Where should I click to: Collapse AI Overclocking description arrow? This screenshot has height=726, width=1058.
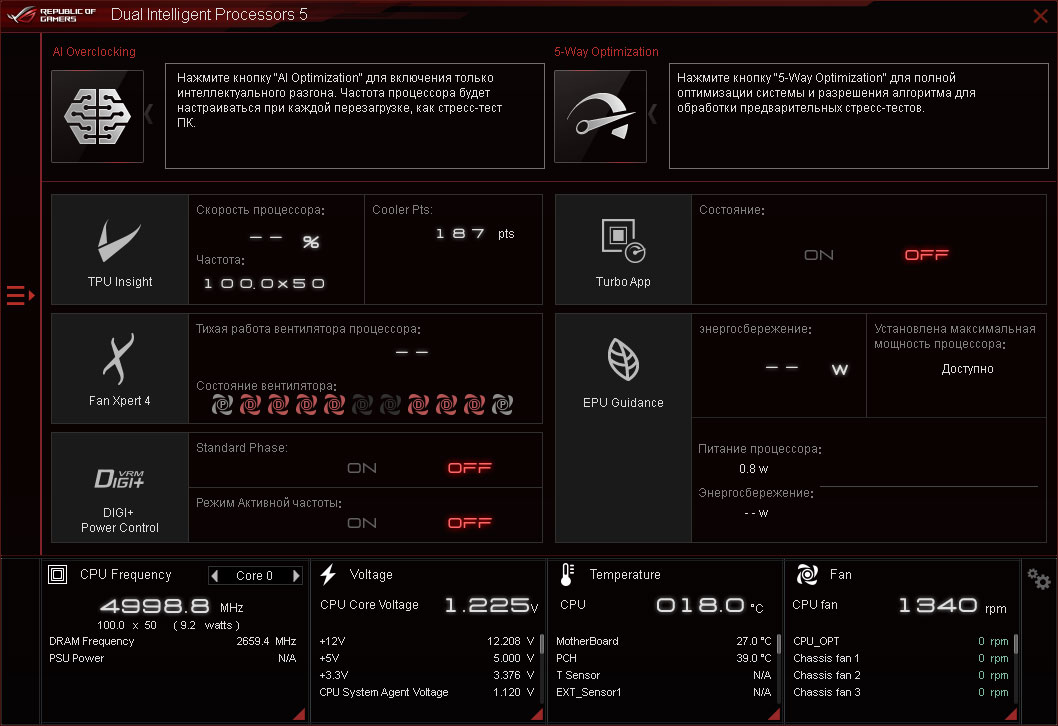coord(149,114)
